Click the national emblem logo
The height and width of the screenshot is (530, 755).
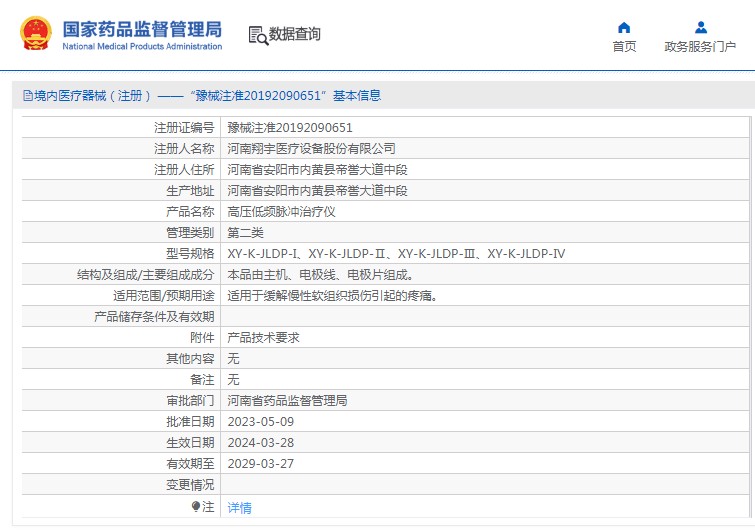36,34
